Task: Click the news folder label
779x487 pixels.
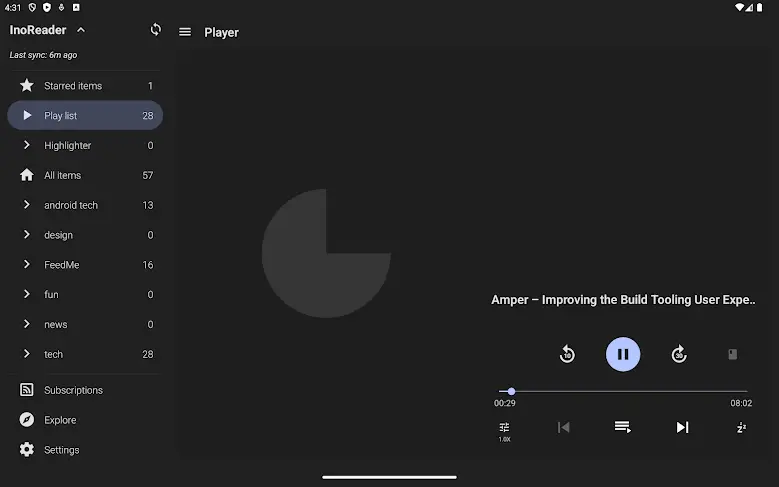Action: click(56, 325)
